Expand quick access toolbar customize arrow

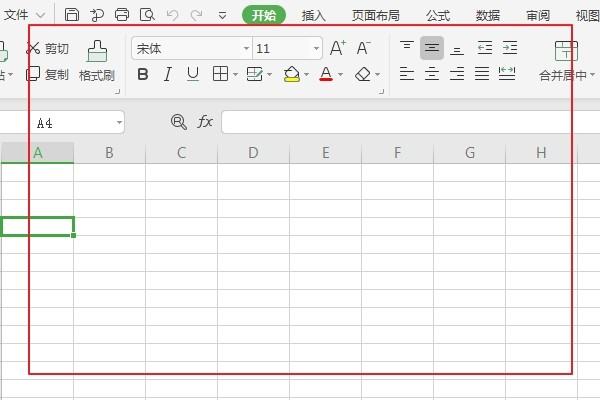[222, 15]
